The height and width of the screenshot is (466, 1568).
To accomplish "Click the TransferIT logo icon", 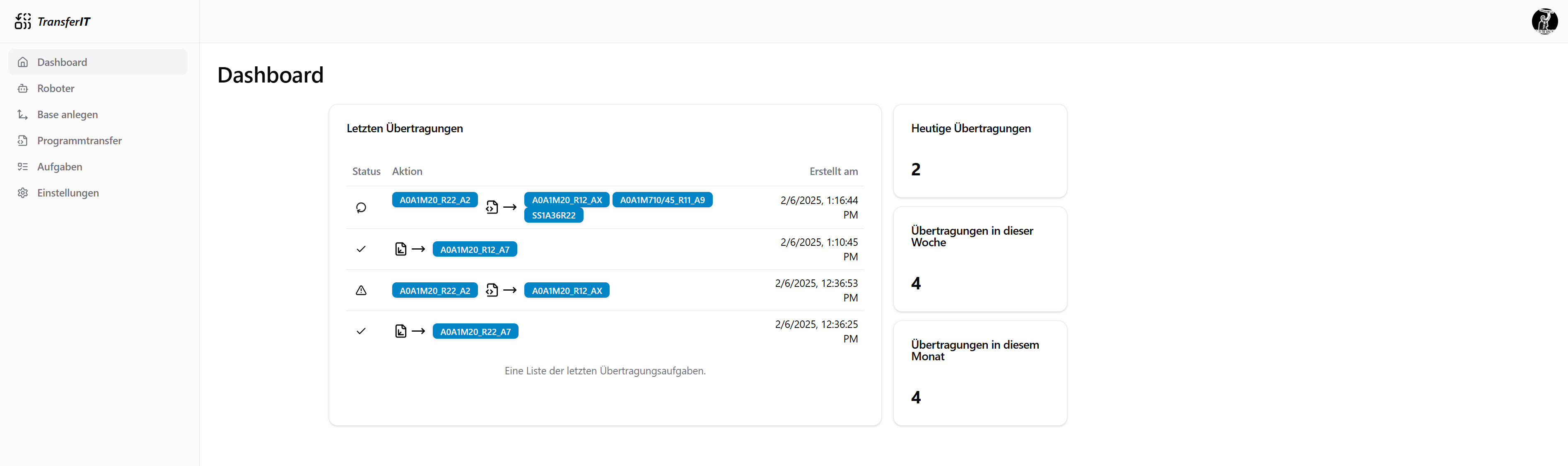I will pyautogui.click(x=22, y=21).
